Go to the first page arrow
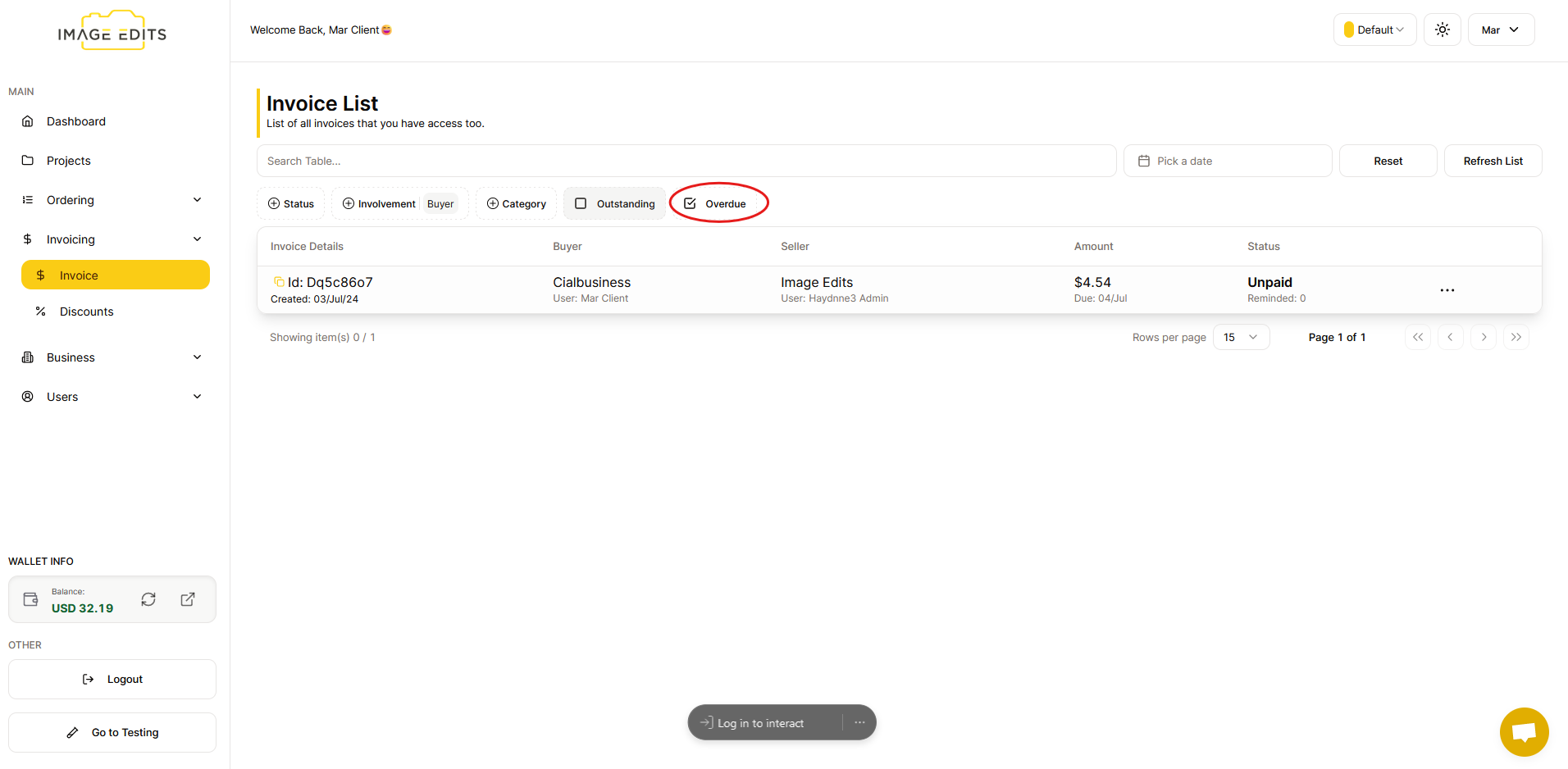Viewport: 1568px width, 769px height. click(x=1417, y=337)
